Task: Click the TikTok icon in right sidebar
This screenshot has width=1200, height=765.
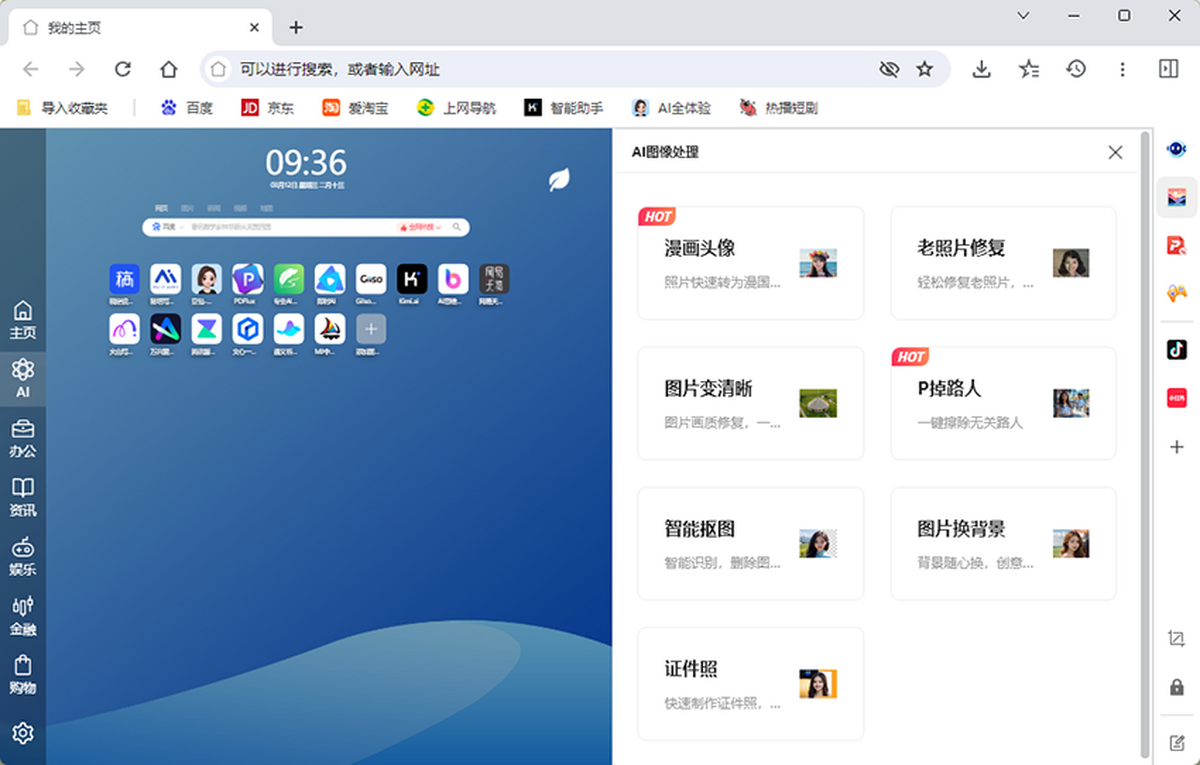Action: pyautogui.click(x=1176, y=349)
